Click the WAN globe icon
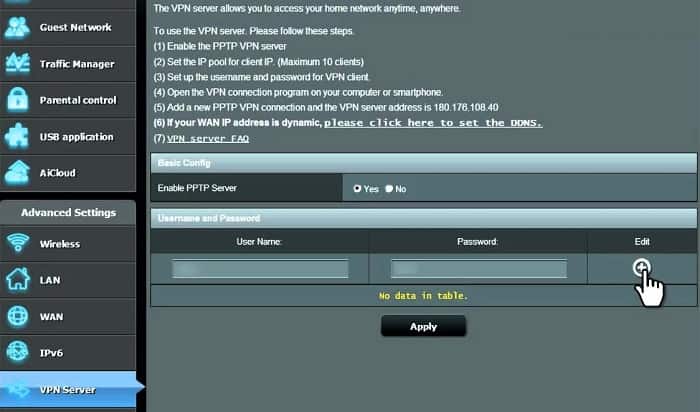Viewport: 700px width, 412px height. 18,316
